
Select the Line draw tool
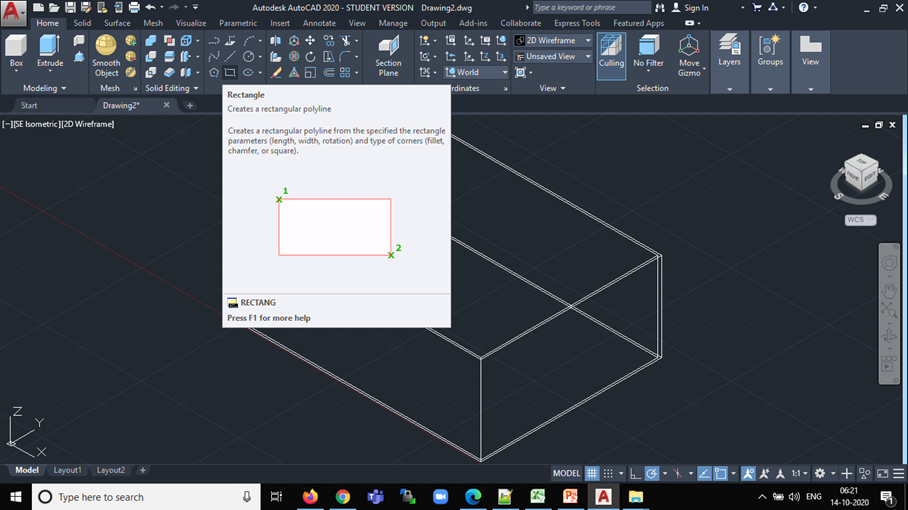230,57
